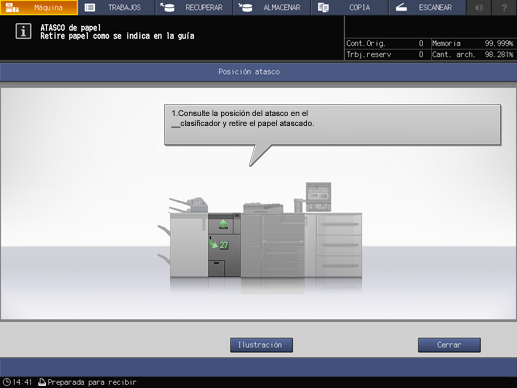Click the 'Cant. arch.' 98.281% value
This screenshot has height=388, width=517.
(499, 54)
